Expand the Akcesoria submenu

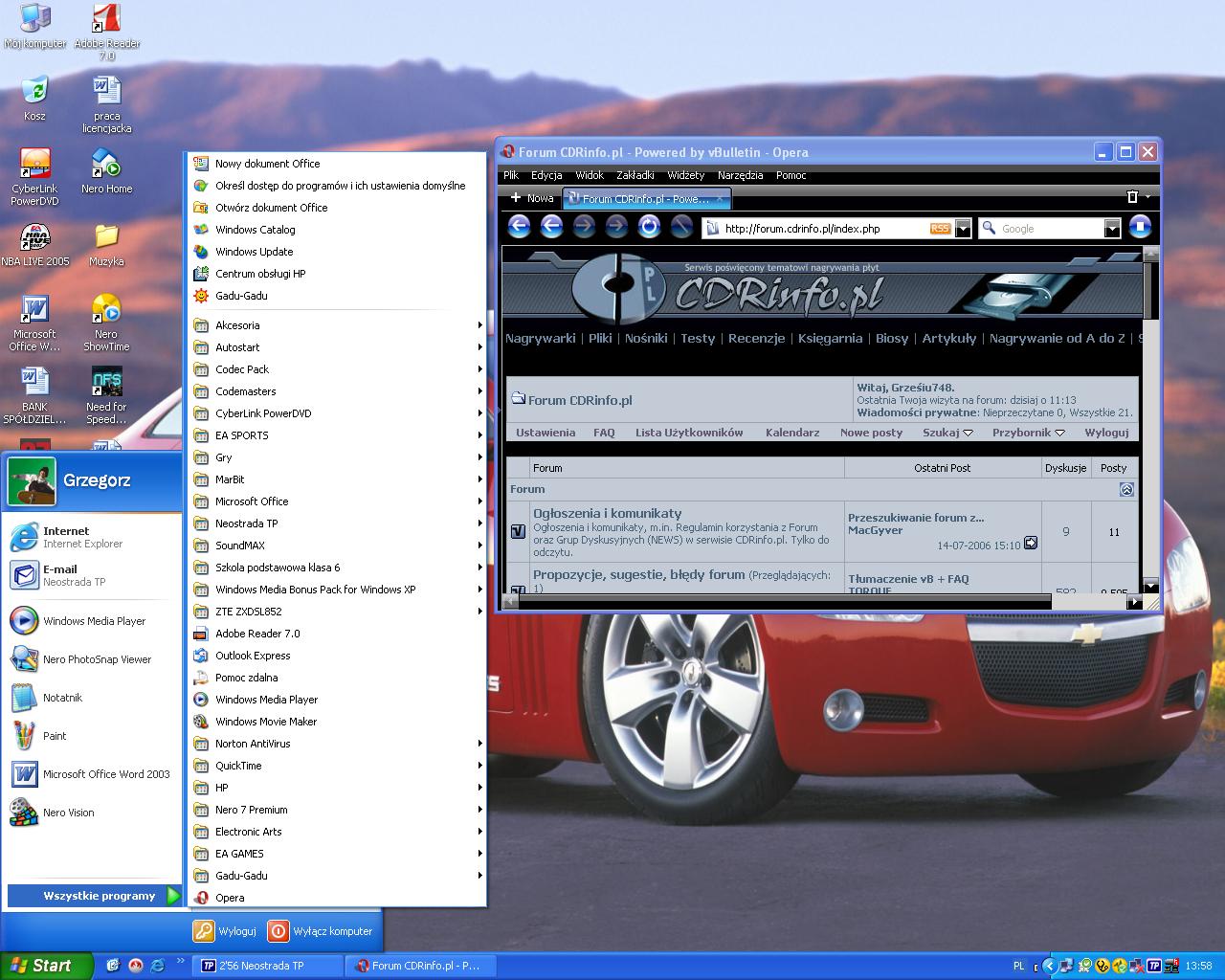pos(337,325)
